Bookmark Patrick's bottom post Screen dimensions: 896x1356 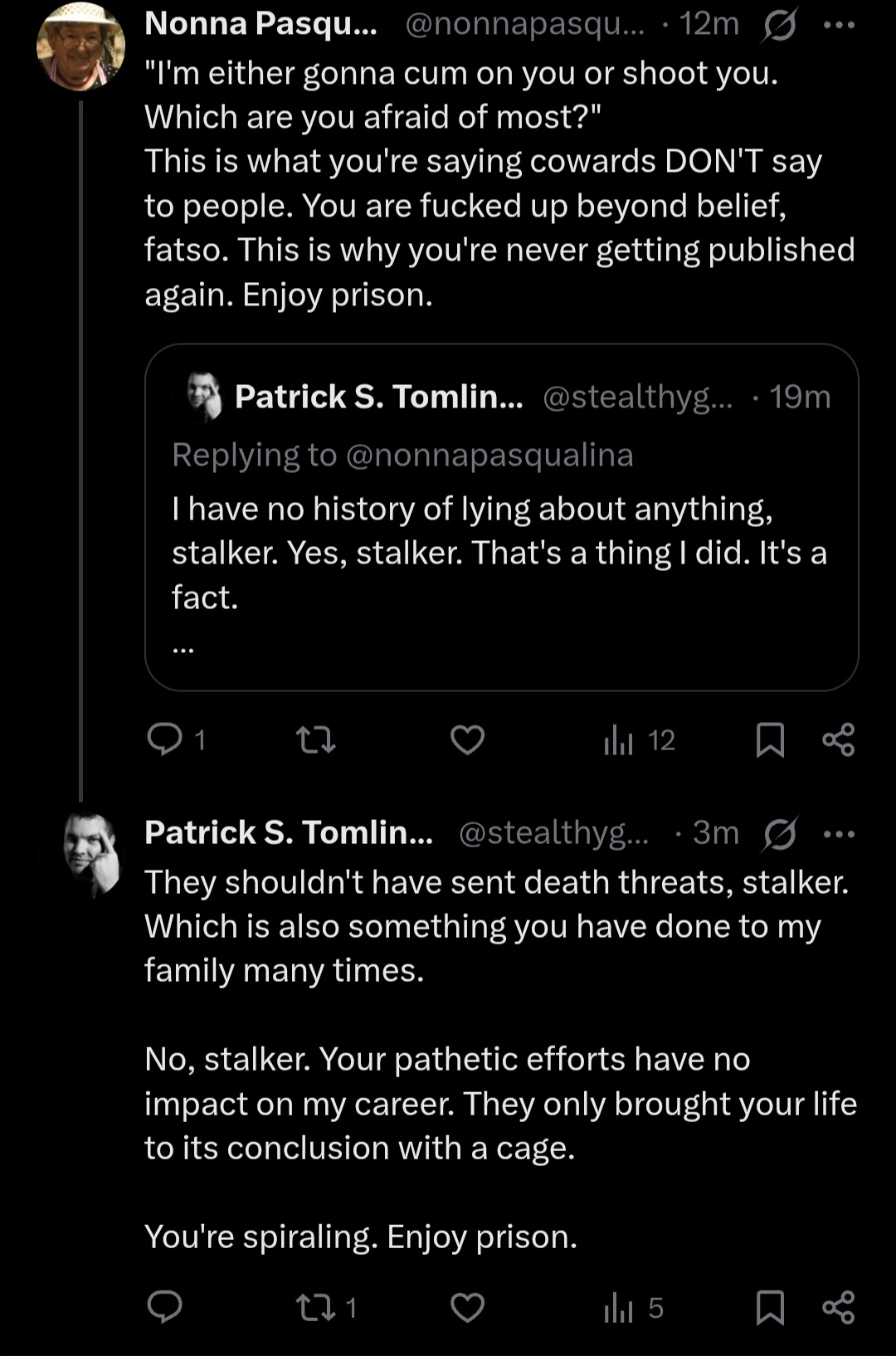tap(770, 1308)
